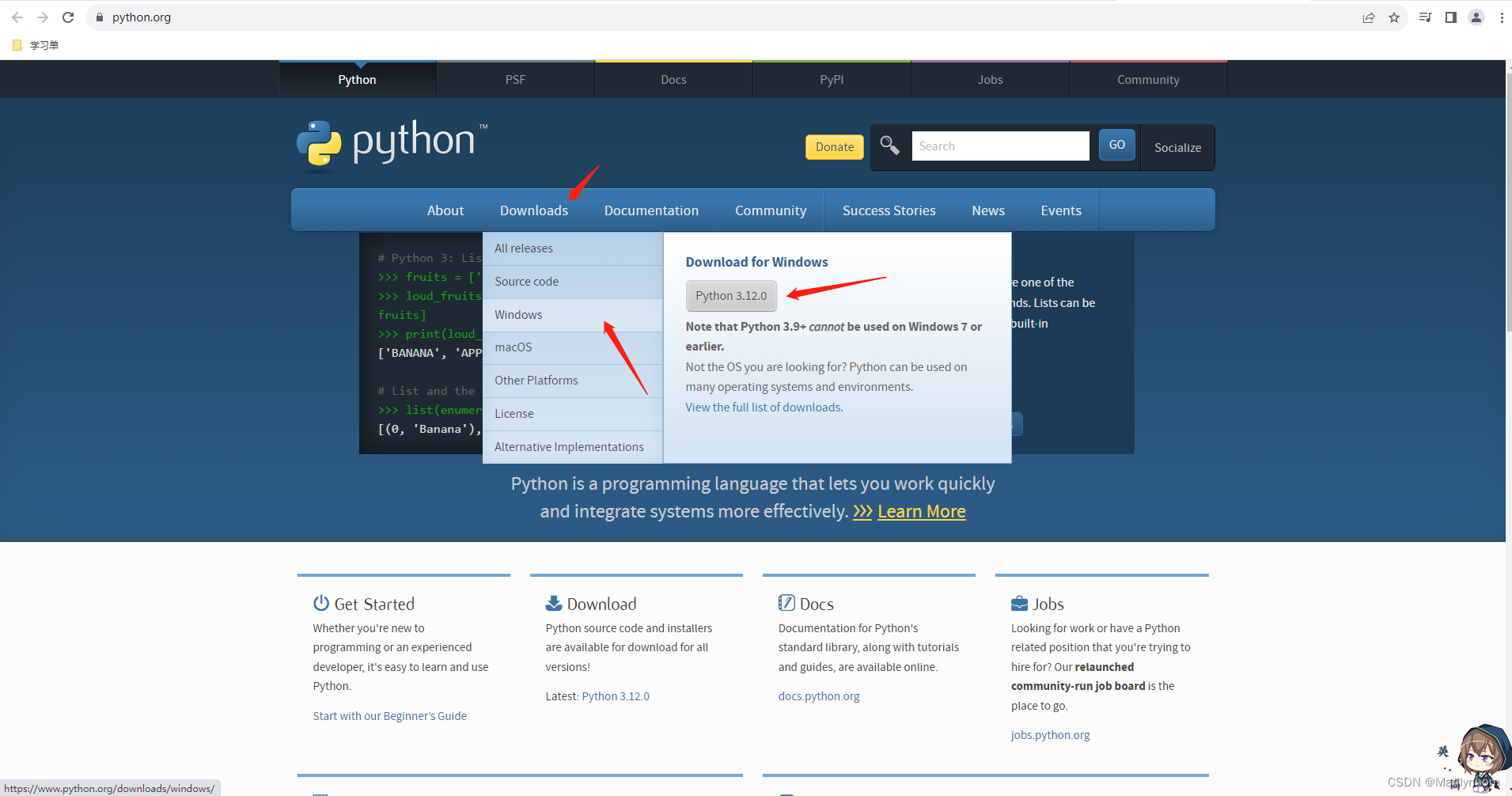Select All releases from Downloads menu

click(573, 248)
